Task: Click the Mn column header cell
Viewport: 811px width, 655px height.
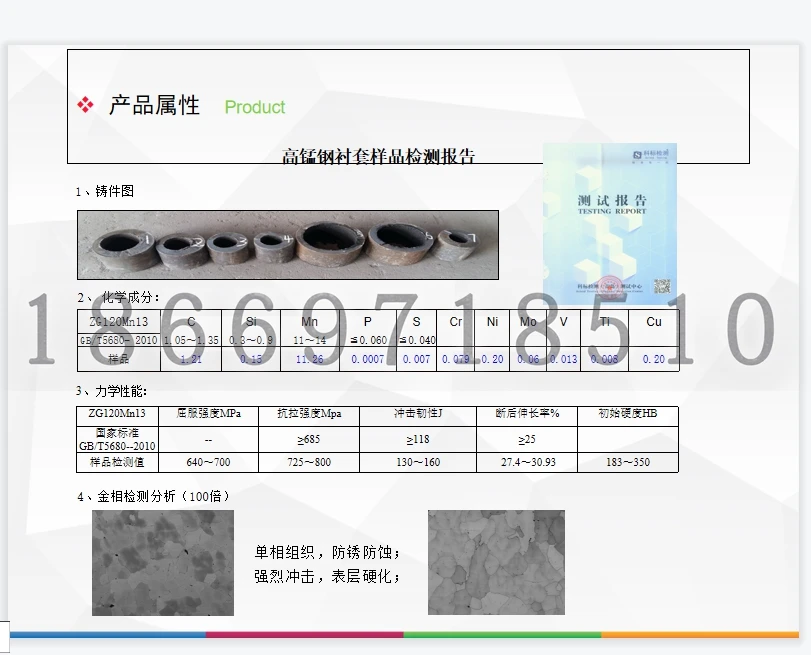Action: tap(310, 321)
